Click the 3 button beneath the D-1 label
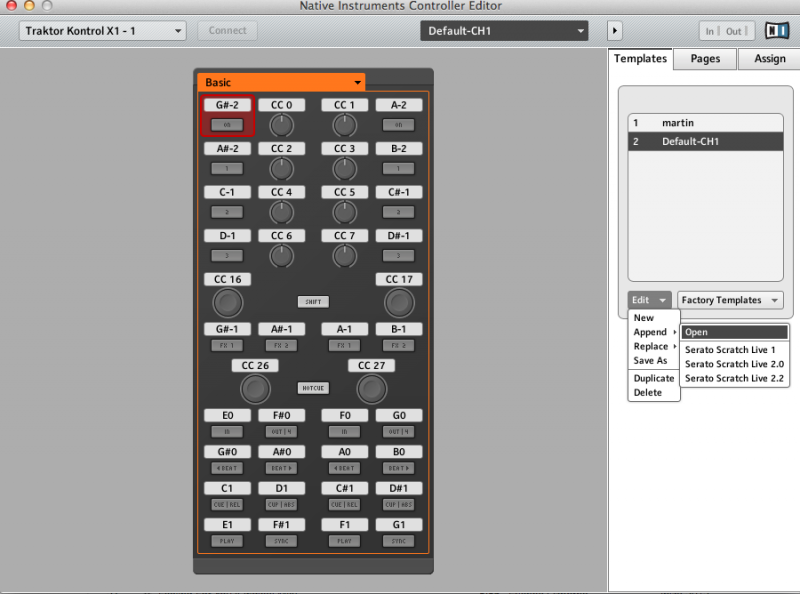 tap(227, 255)
